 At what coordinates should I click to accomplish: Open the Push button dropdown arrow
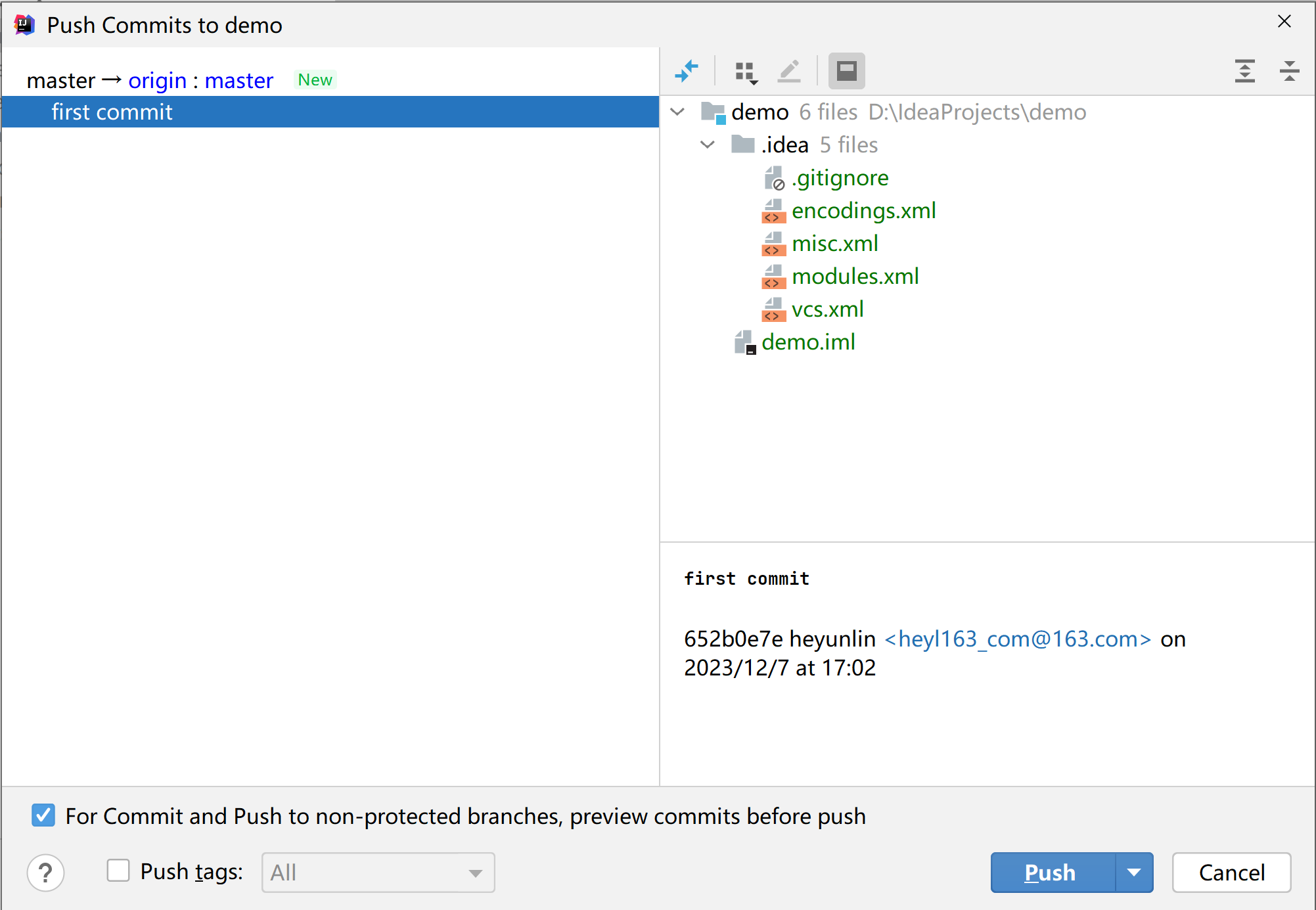[x=1134, y=873]
